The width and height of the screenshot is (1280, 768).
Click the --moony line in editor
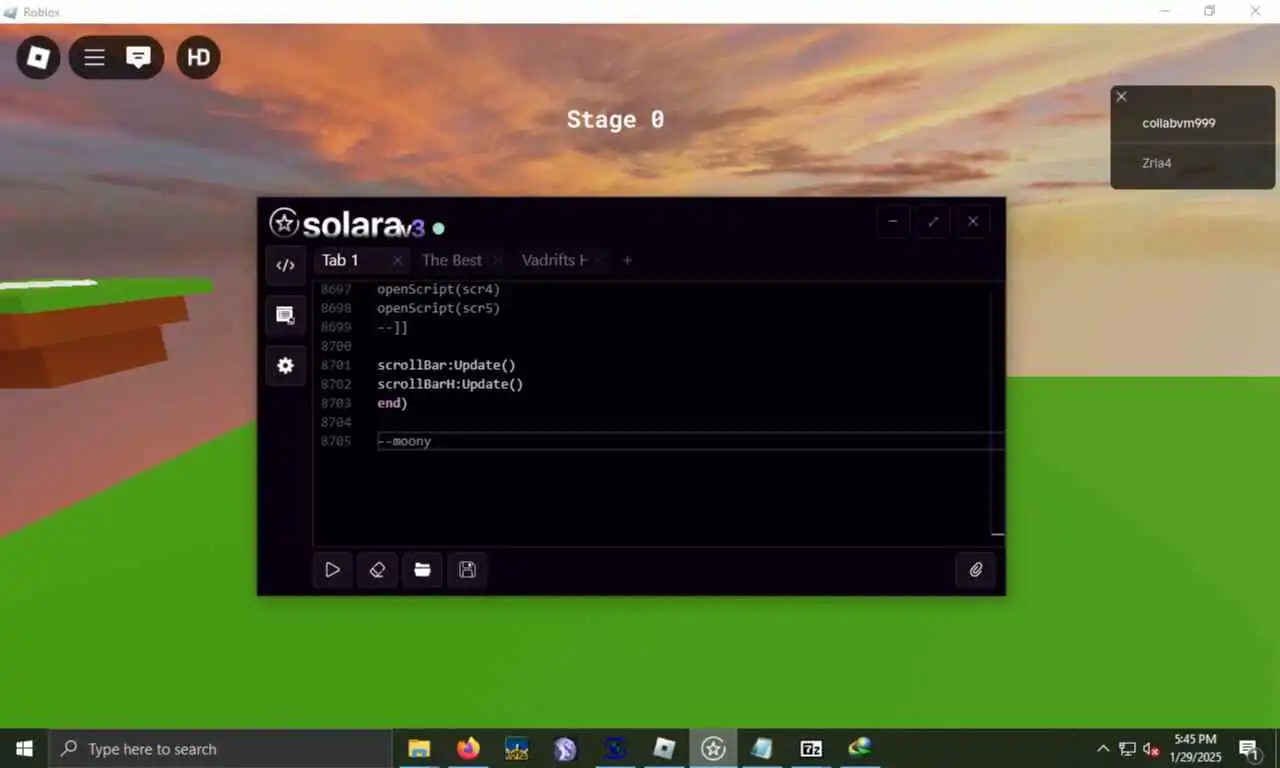[404, 441]
